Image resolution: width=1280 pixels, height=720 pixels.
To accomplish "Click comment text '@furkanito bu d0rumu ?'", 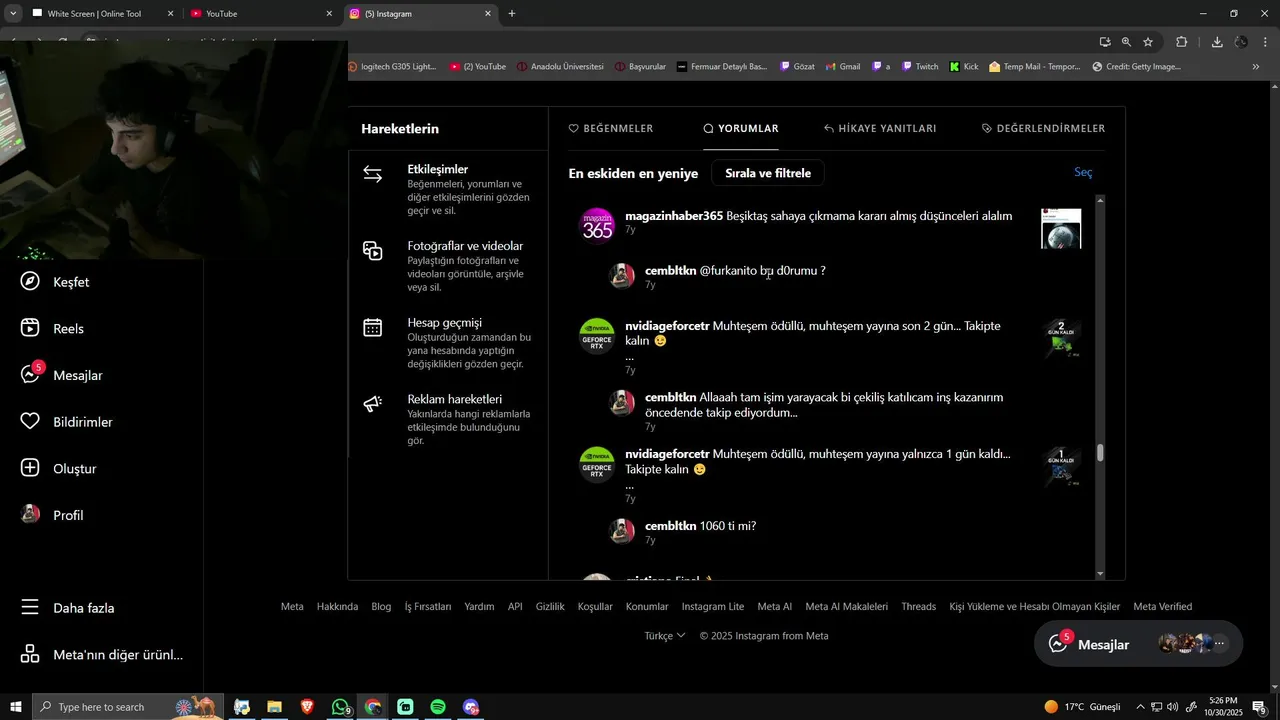I will pyautogui.click(x=762, y=271).
